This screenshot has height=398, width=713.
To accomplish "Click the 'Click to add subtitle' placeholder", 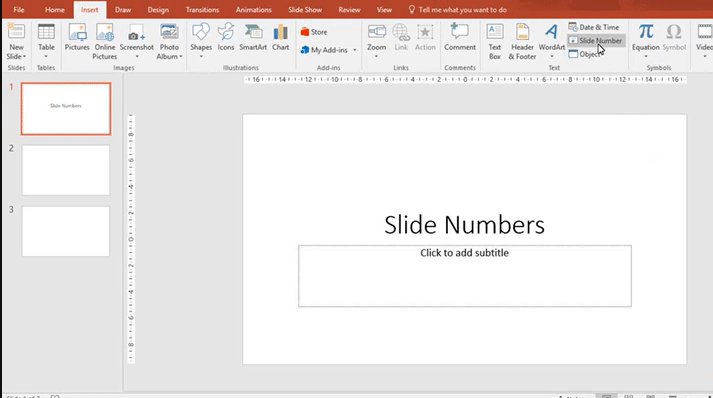I will click(465, 276).
